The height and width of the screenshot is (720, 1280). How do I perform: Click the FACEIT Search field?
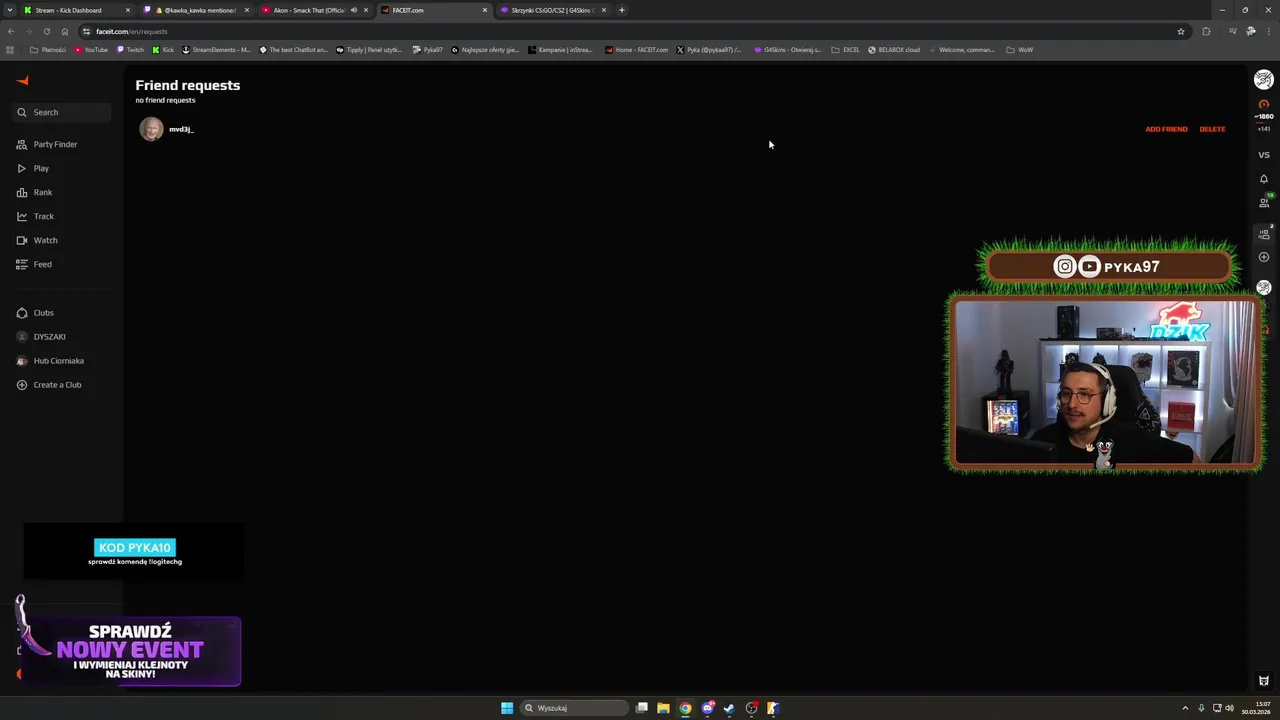(61, 112)
